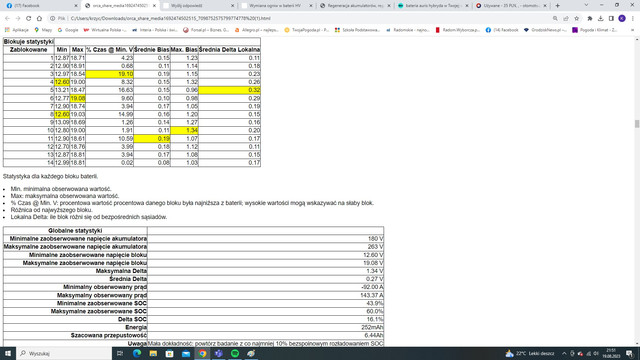Bookmark this page with the star icon
The image size is (640, 360).
[576, 18]
